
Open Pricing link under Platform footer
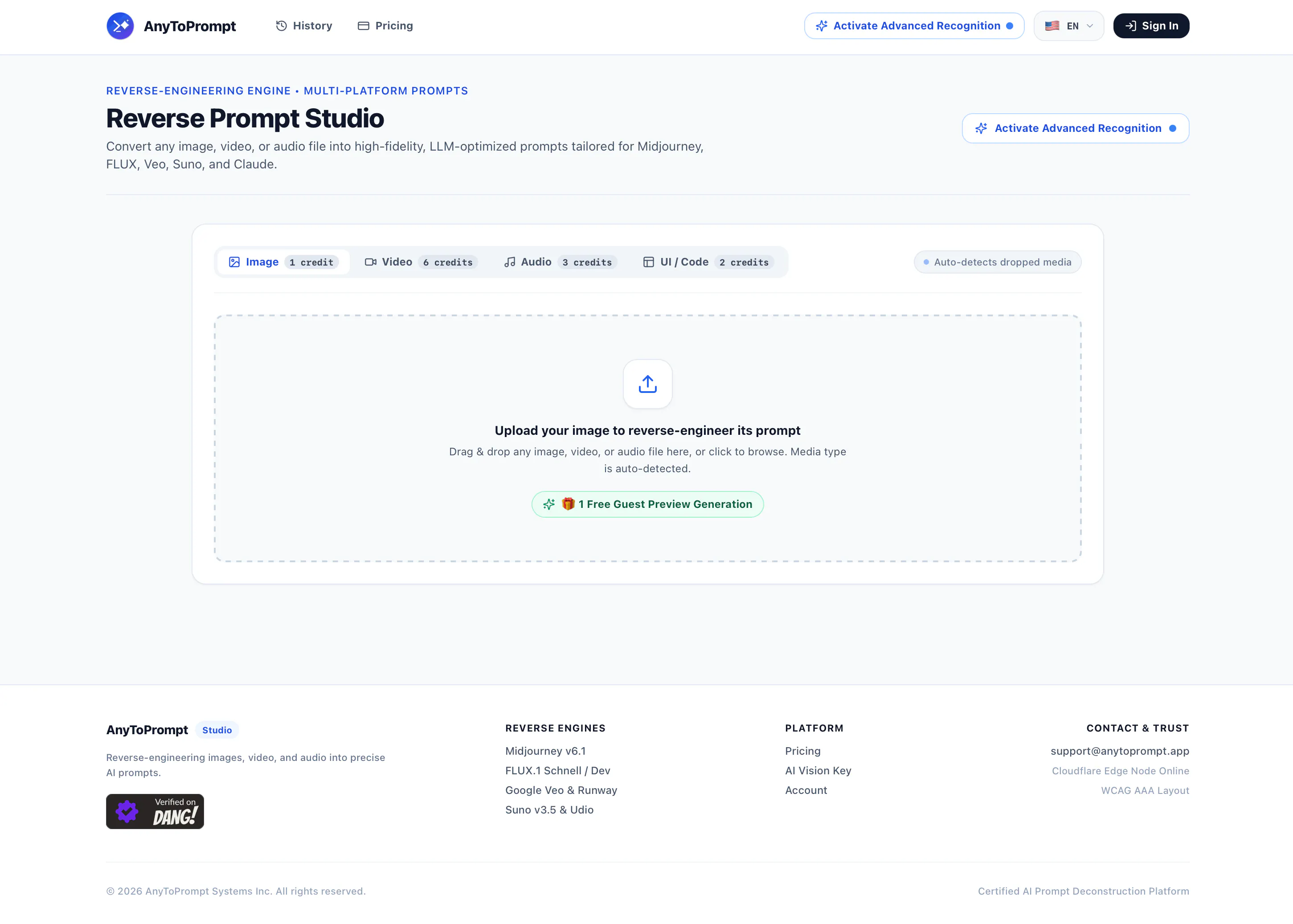point(802,751)
